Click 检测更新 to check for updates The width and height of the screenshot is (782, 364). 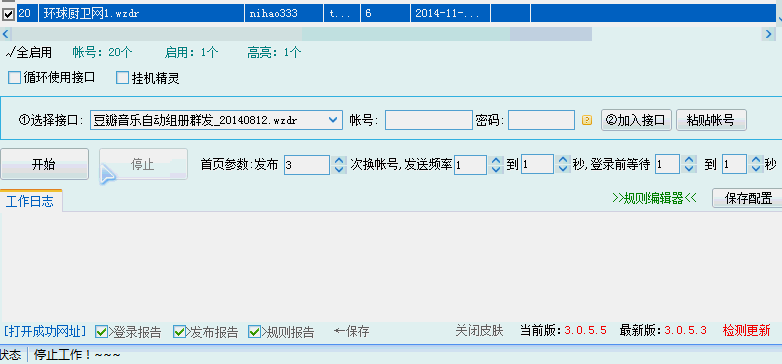(747, 331)
